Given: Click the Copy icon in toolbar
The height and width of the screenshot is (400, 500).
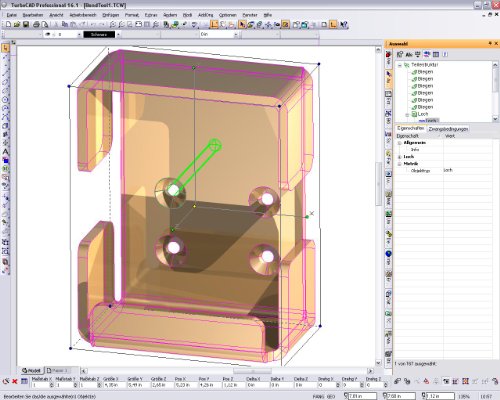Looking at the screenshot, I should 65,24.
